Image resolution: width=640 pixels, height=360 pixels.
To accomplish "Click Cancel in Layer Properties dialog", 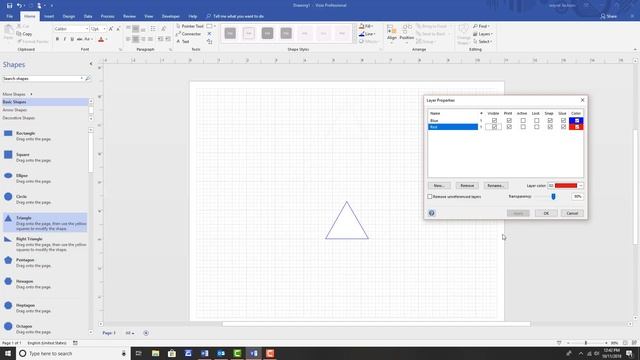I will pos(572,213).
